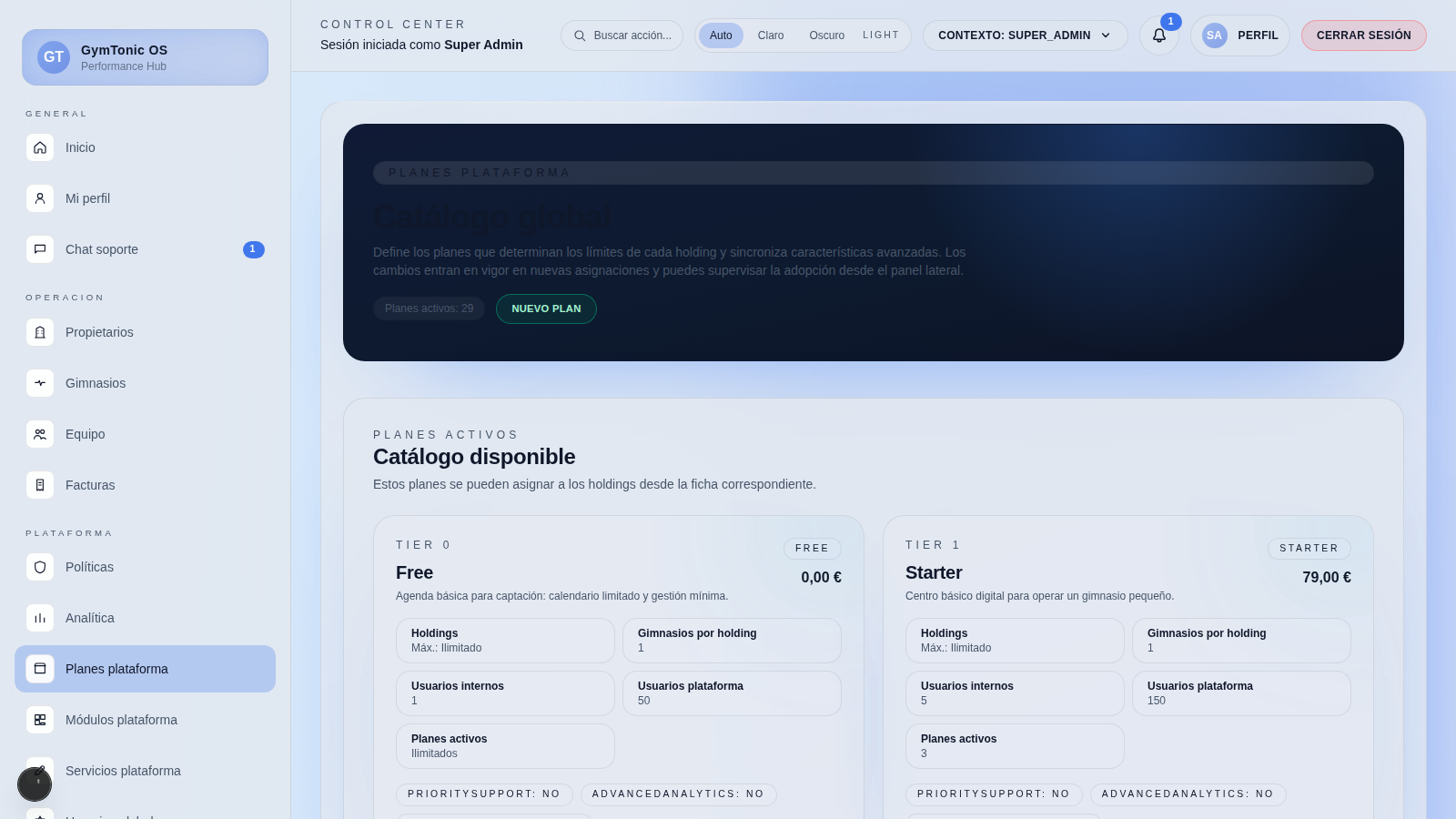Switch theme to Claro
1456x819 pixels.
point(770,35)
